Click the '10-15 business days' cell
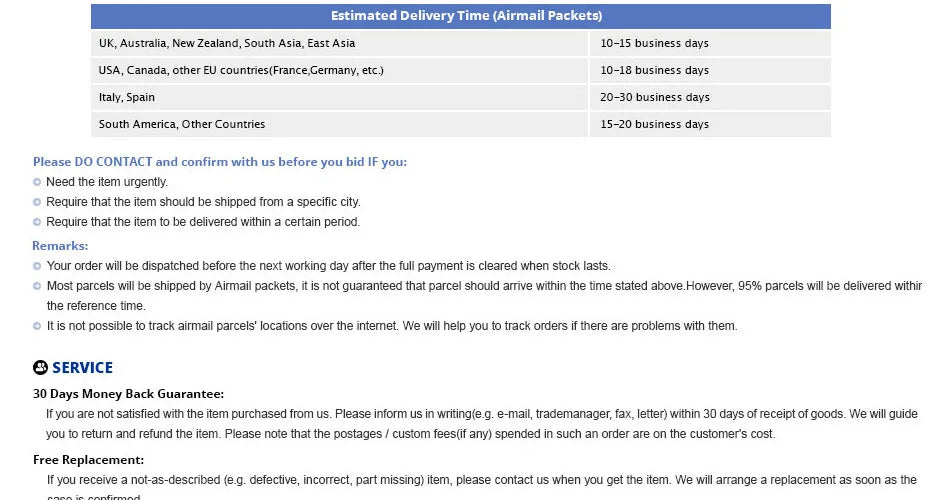 710,43
